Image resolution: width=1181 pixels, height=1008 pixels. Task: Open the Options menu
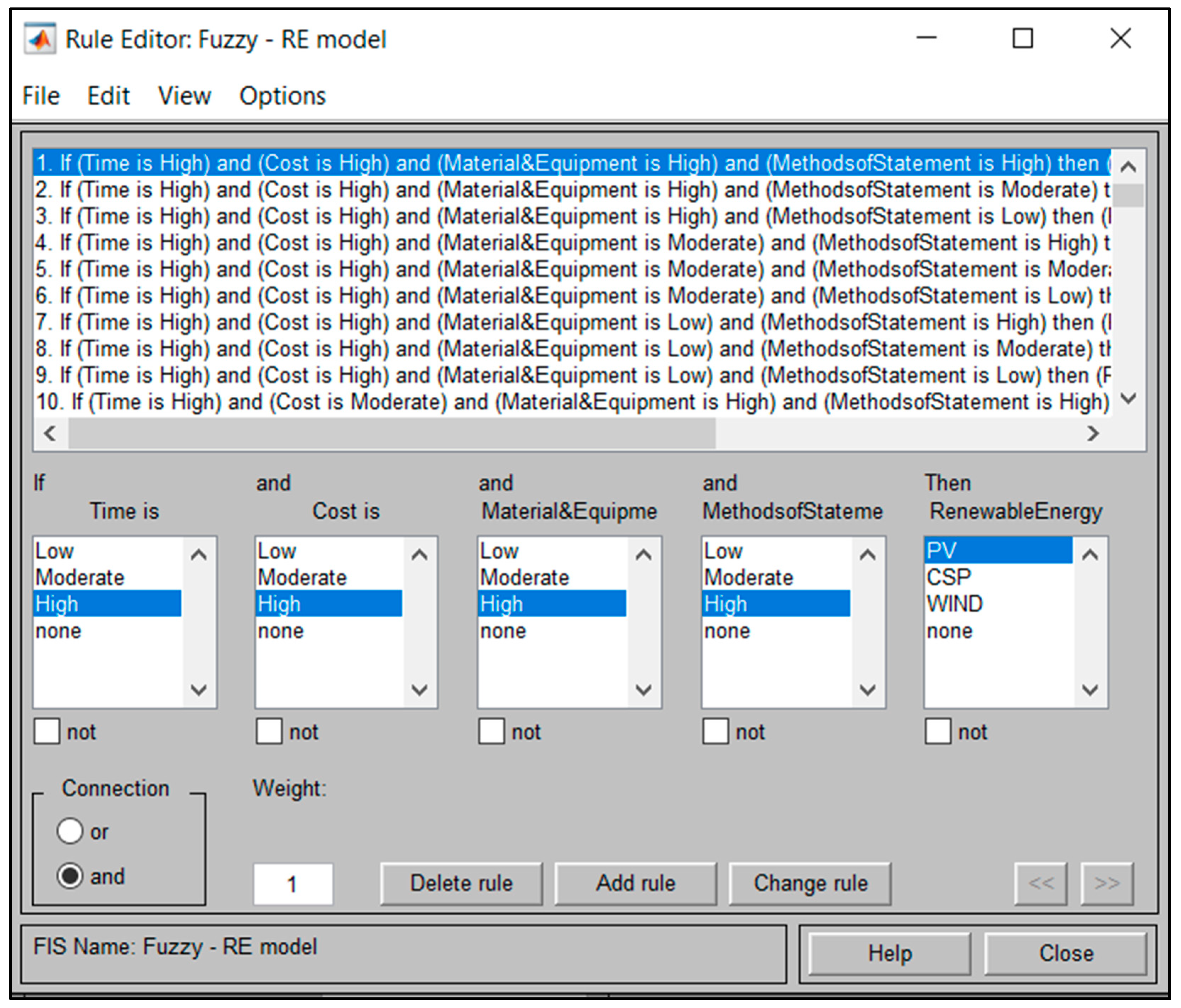click(x=283, y=96)
